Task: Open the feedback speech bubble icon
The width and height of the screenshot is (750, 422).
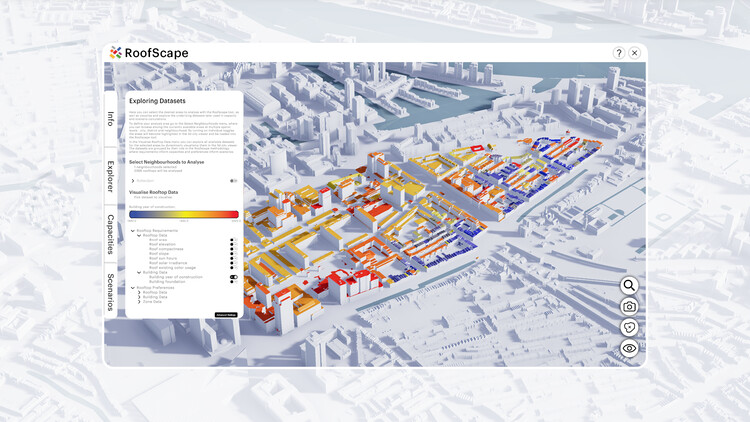Action: tap(630, 327)
